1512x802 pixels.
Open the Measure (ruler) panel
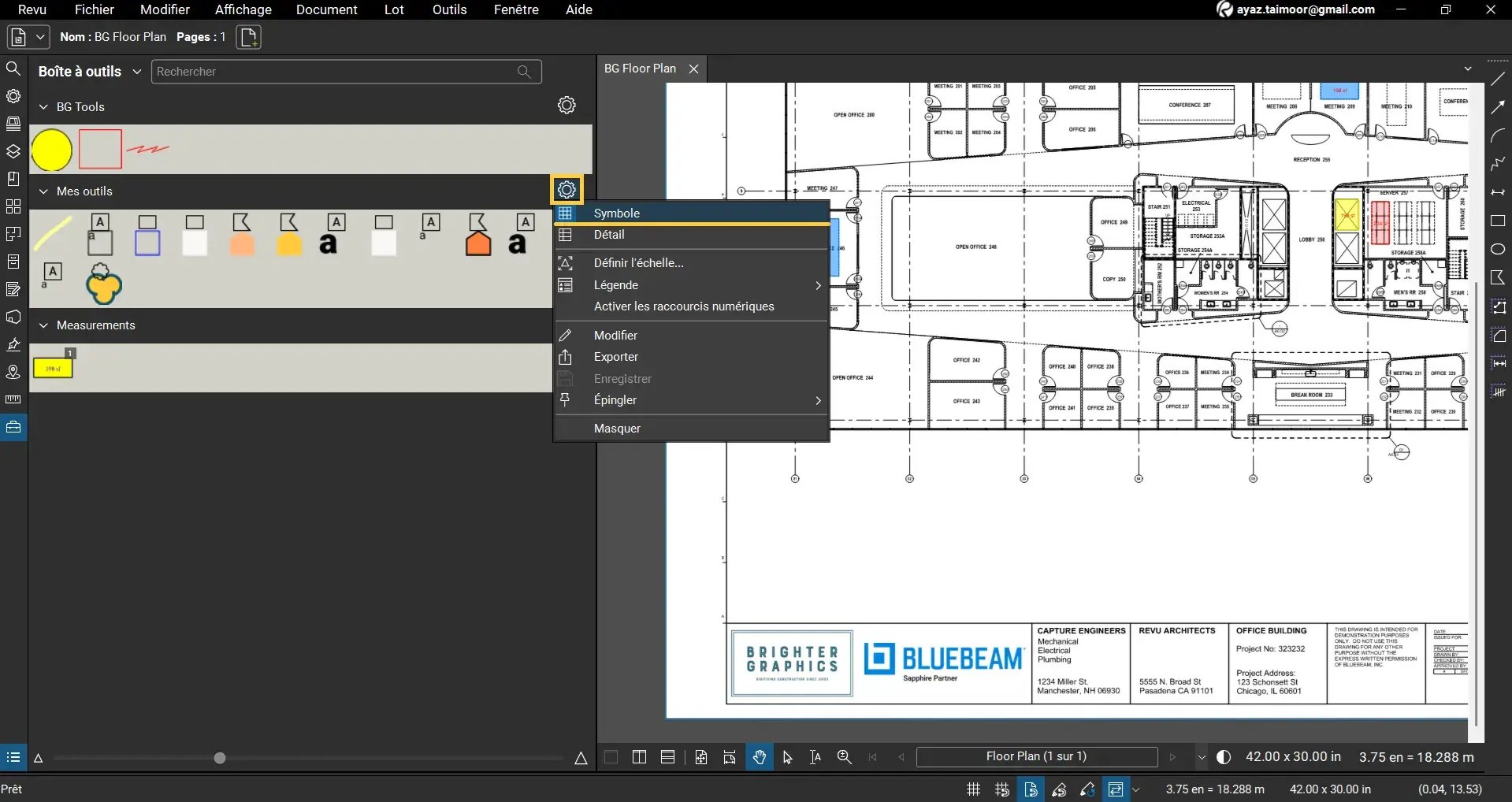[x=13, y=399]
